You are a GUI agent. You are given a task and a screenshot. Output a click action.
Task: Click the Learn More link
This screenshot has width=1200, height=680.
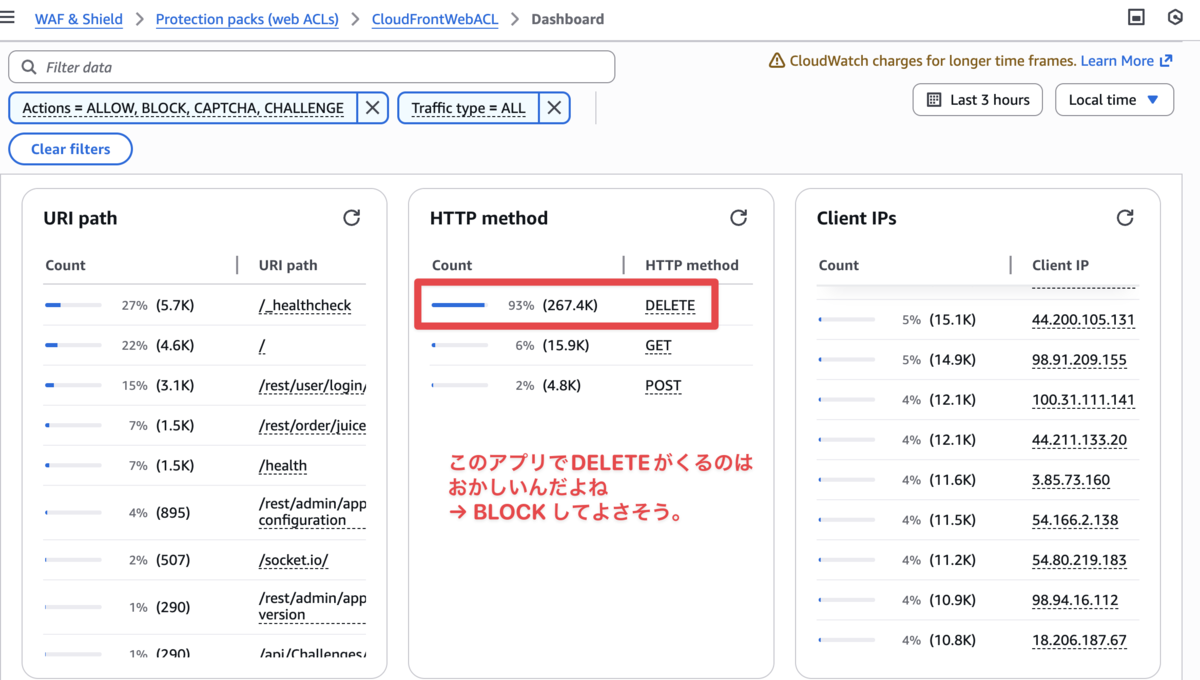1126,61
